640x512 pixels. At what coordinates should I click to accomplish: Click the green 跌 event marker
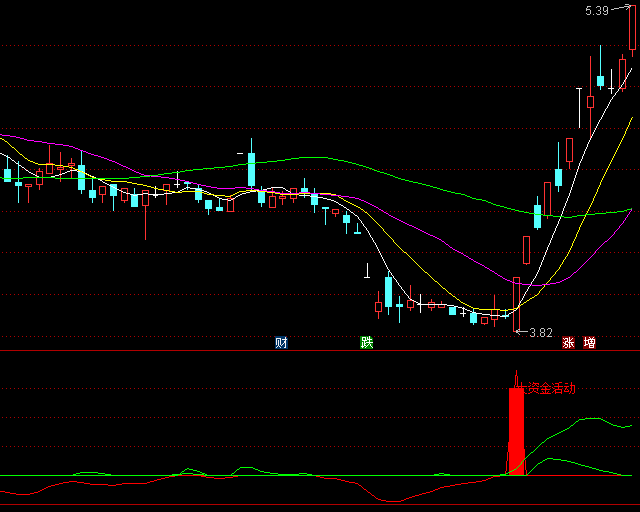tap(367, 342)
